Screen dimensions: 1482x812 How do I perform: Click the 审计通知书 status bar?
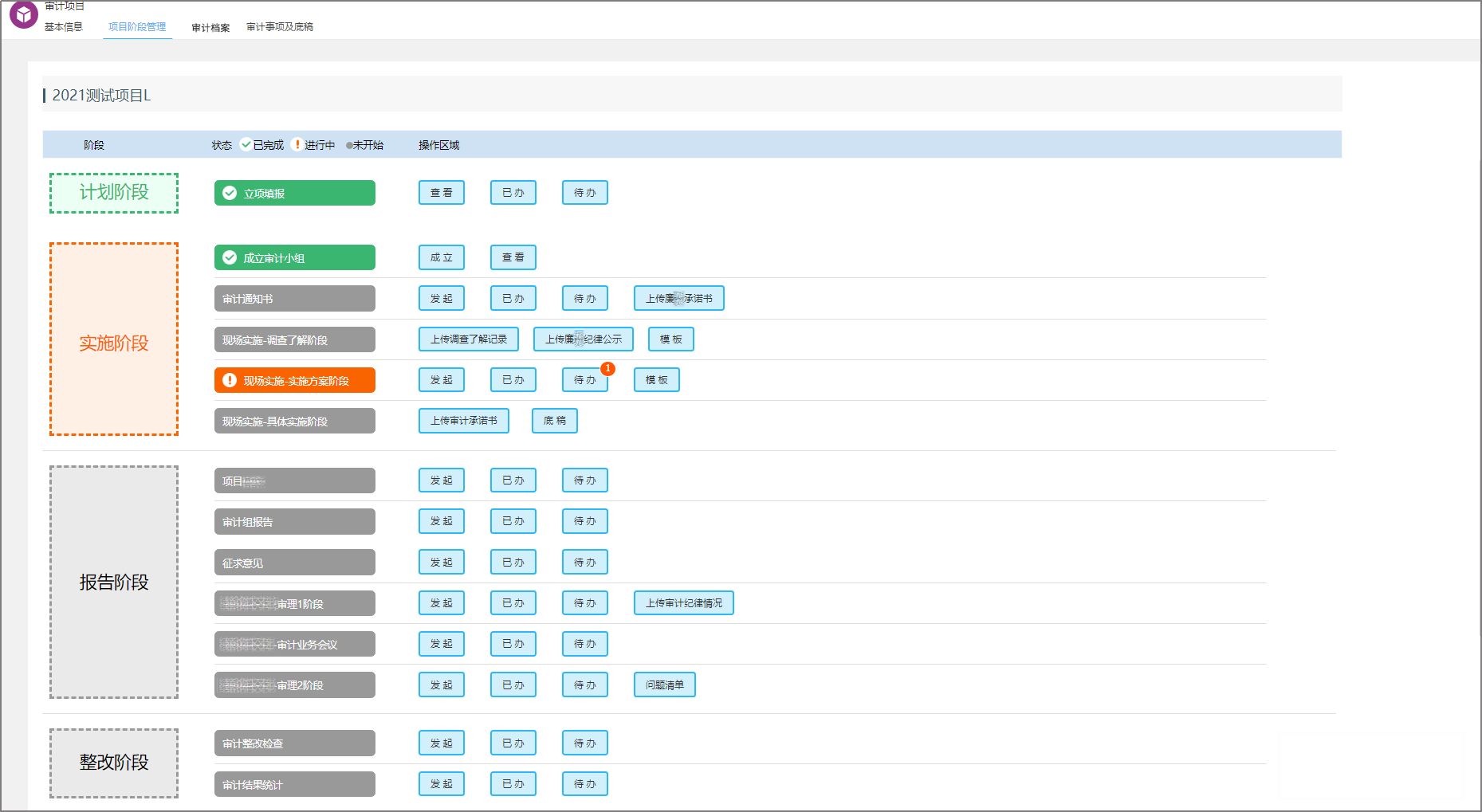[x=295, y=298]
